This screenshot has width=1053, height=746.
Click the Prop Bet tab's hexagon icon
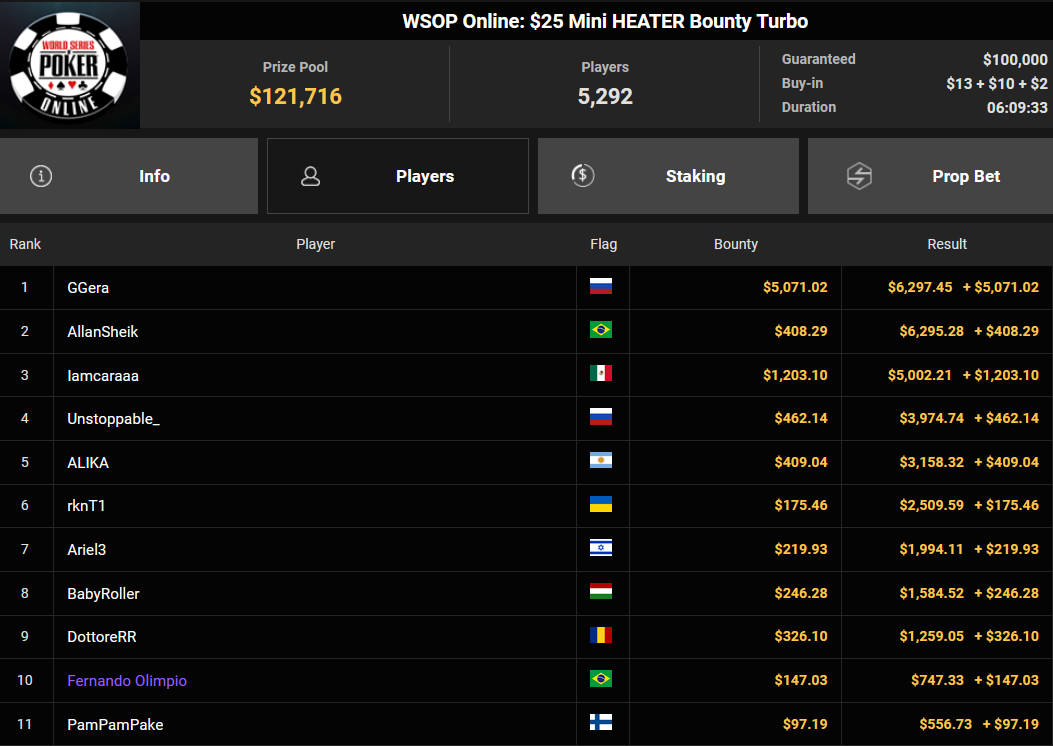click(859, 176)
